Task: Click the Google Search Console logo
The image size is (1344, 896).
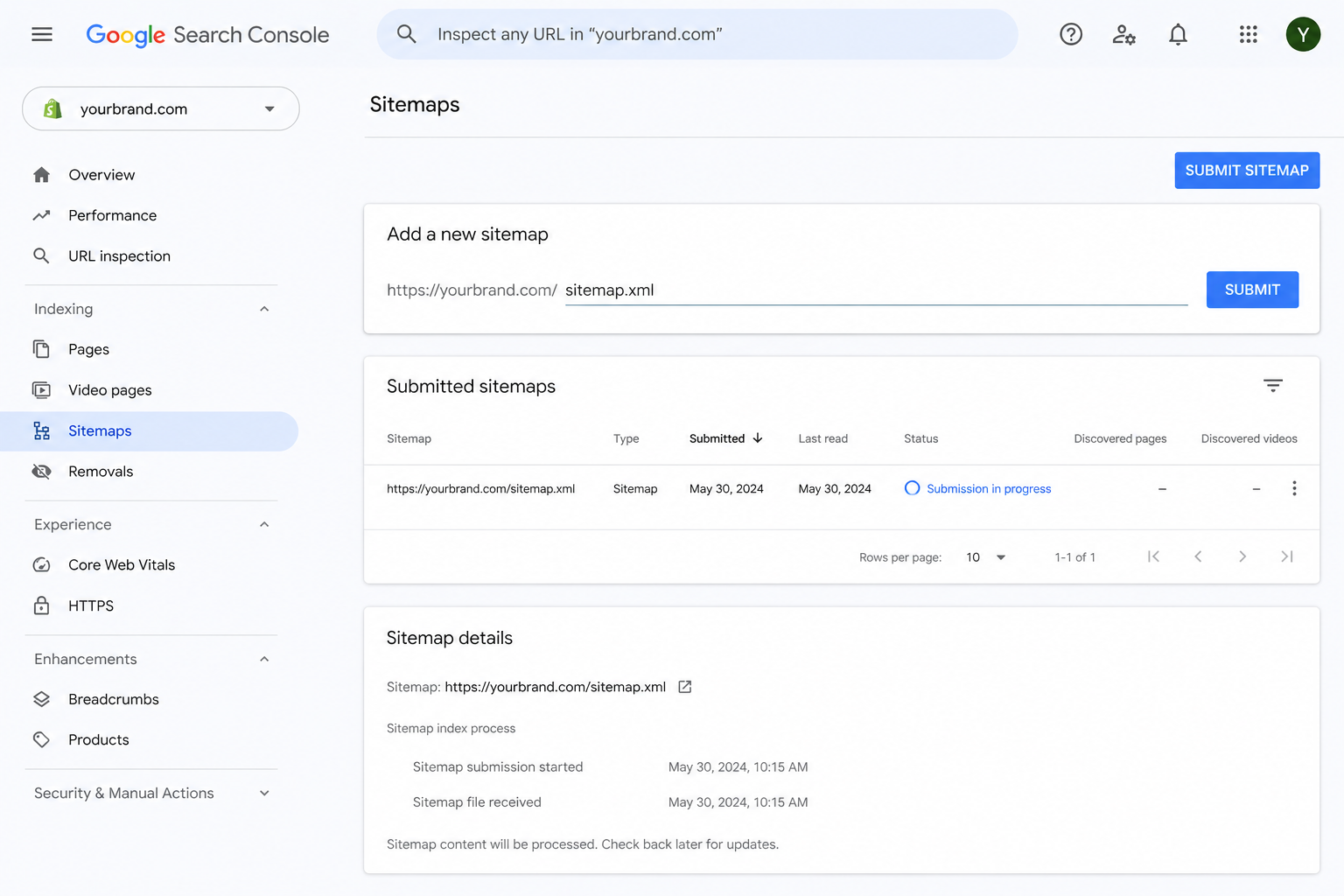Action: pyautogui.click(x=207, y=35)
